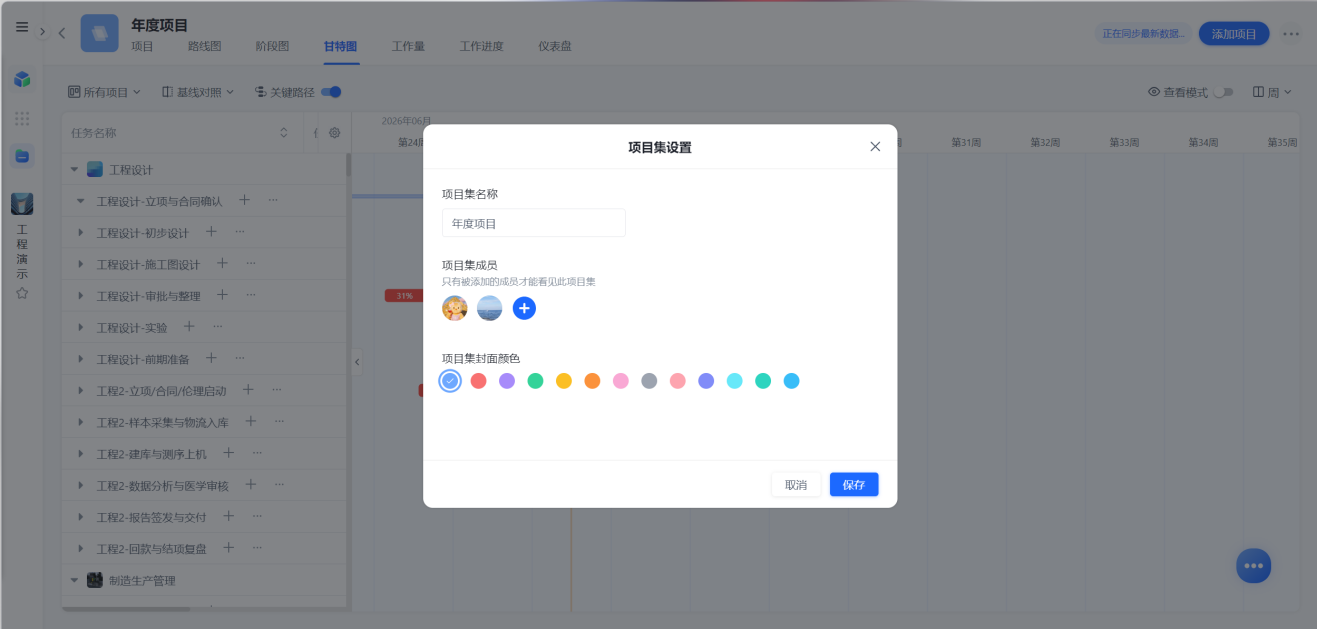Open more options for 工程2-回款与结项复盘

(x=257, y=547)
